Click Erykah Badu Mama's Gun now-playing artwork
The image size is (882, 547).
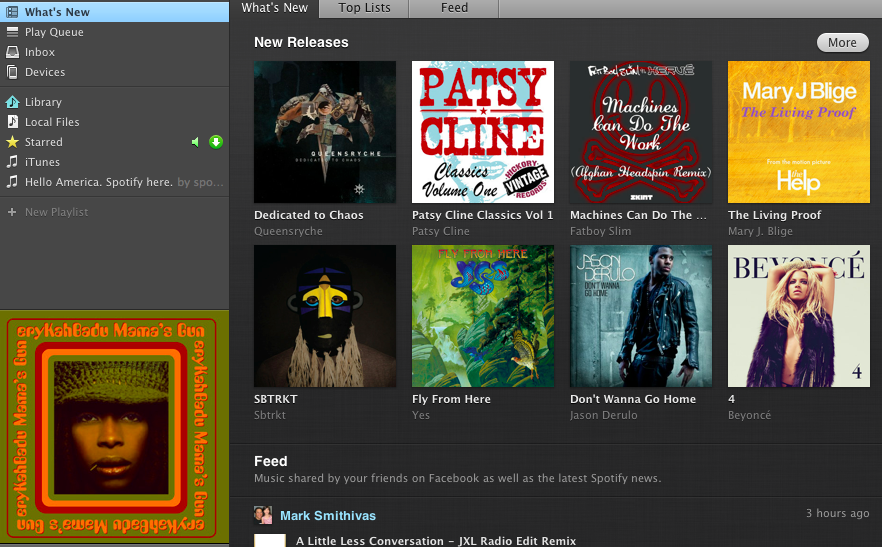click(114, 428)
